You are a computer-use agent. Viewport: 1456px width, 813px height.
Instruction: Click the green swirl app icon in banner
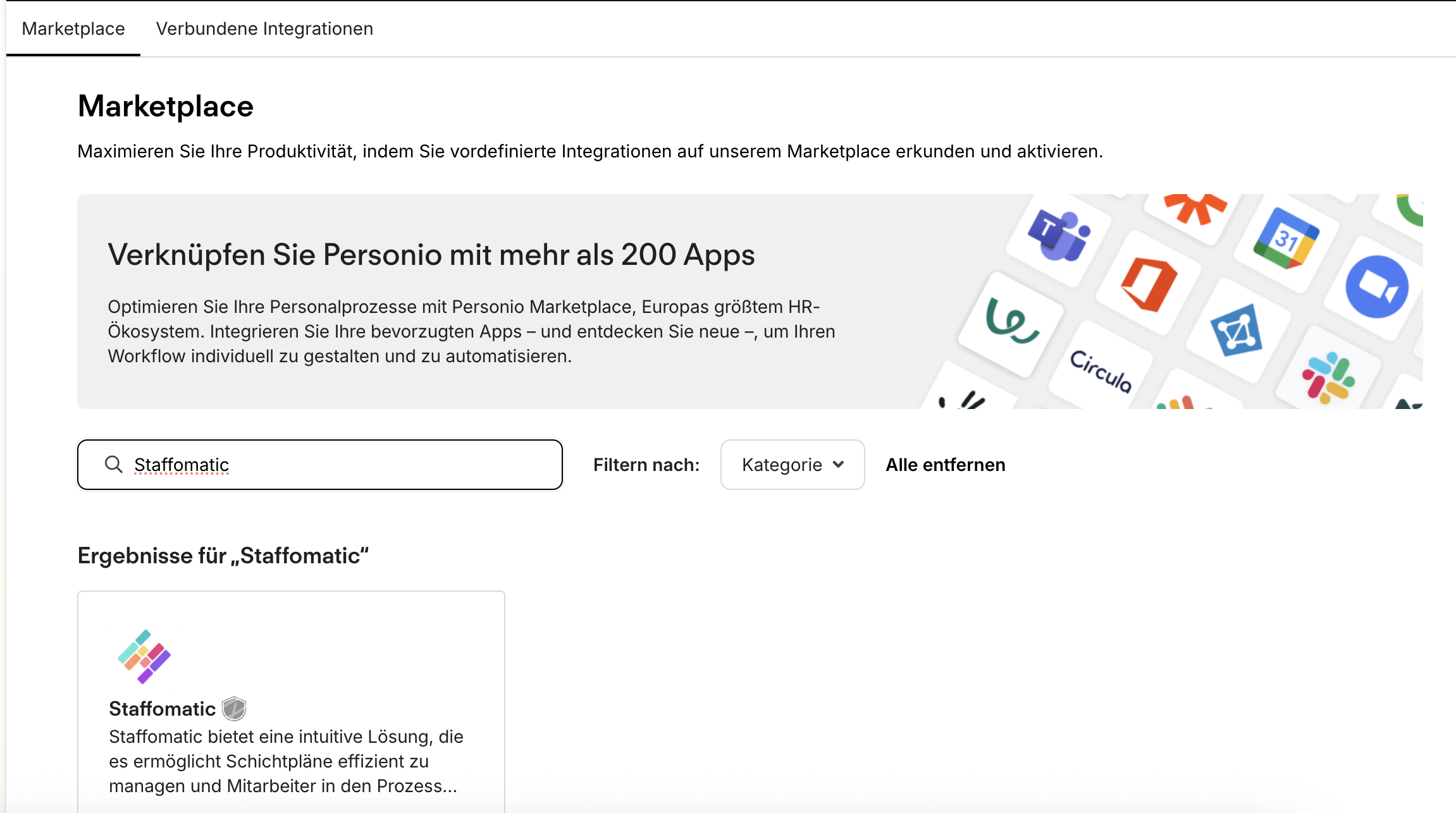(1012, 321)
